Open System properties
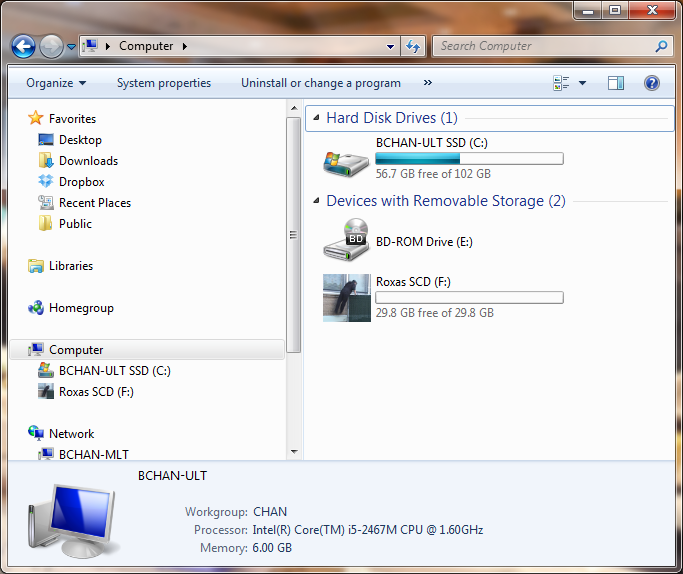Image resolution: width=683 pixels, height=574 pixels. [x=164, y=83]
